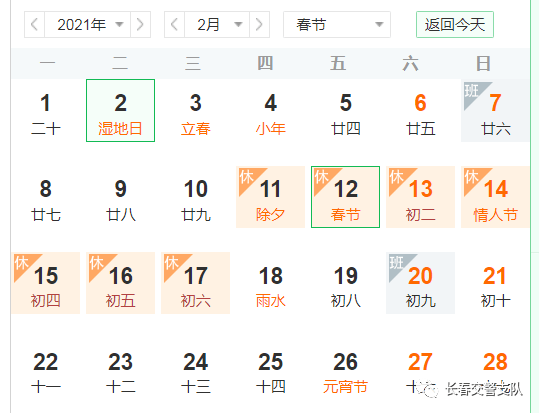This screenshot has width=539, height=413.
Task: Select February 4 小年
Action: point(271,110)
